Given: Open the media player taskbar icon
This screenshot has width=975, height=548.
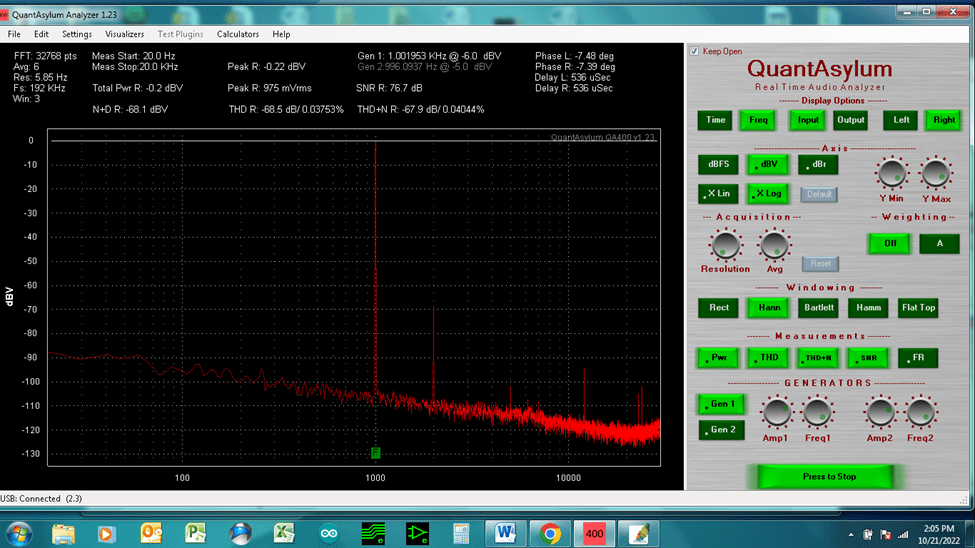Looking at the screenshot, I should tap(106, 534).
